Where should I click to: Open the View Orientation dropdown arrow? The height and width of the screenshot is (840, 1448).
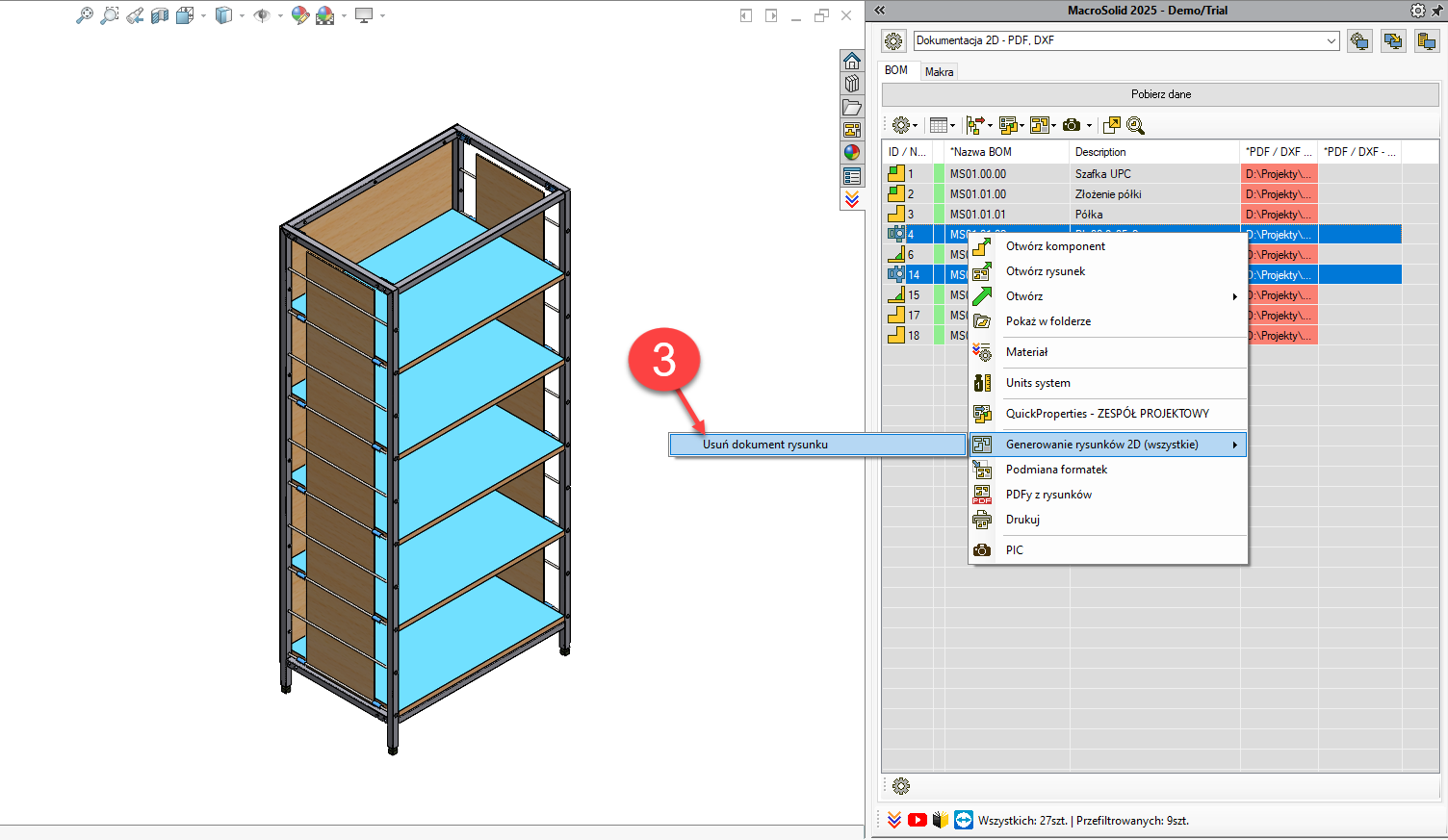(203, 16)
